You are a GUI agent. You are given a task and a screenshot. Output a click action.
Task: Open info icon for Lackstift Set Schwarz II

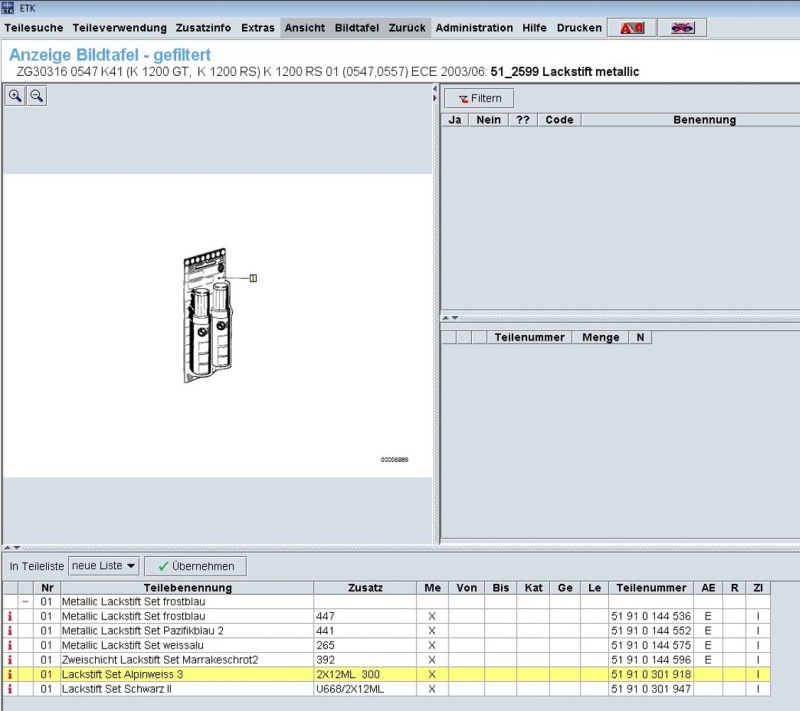coord(10,689)
